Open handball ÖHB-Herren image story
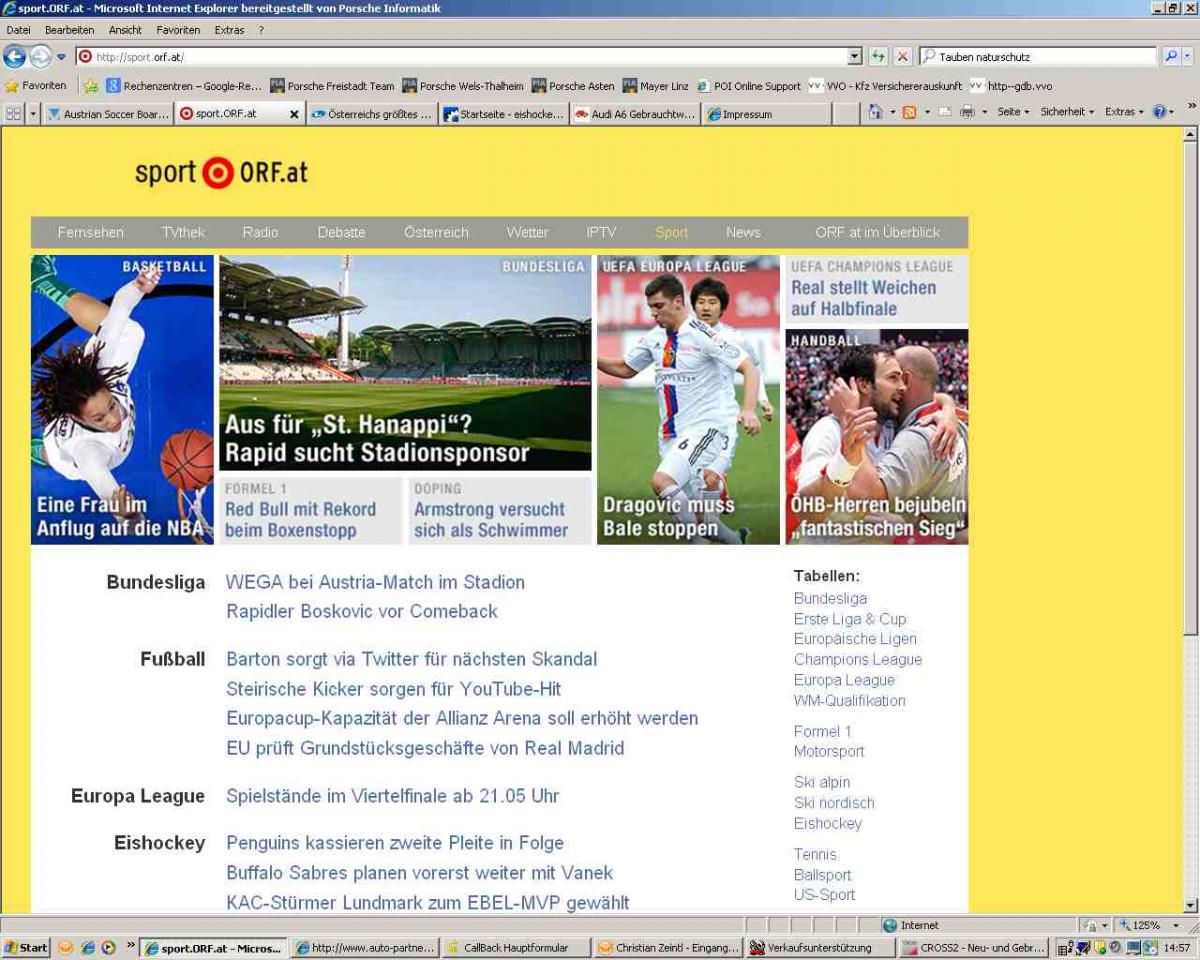1200x960 pixels. [876, 437]
